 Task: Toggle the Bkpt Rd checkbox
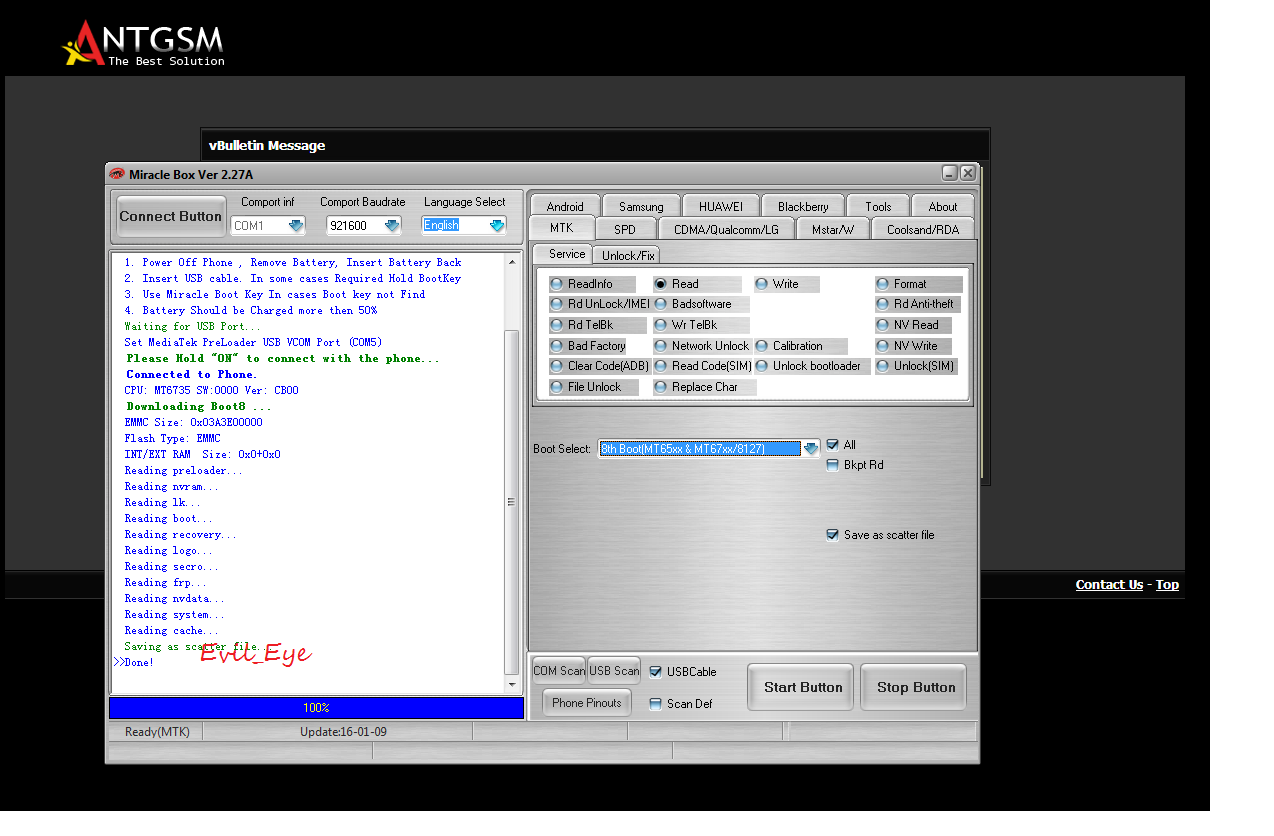pos(832,465)
